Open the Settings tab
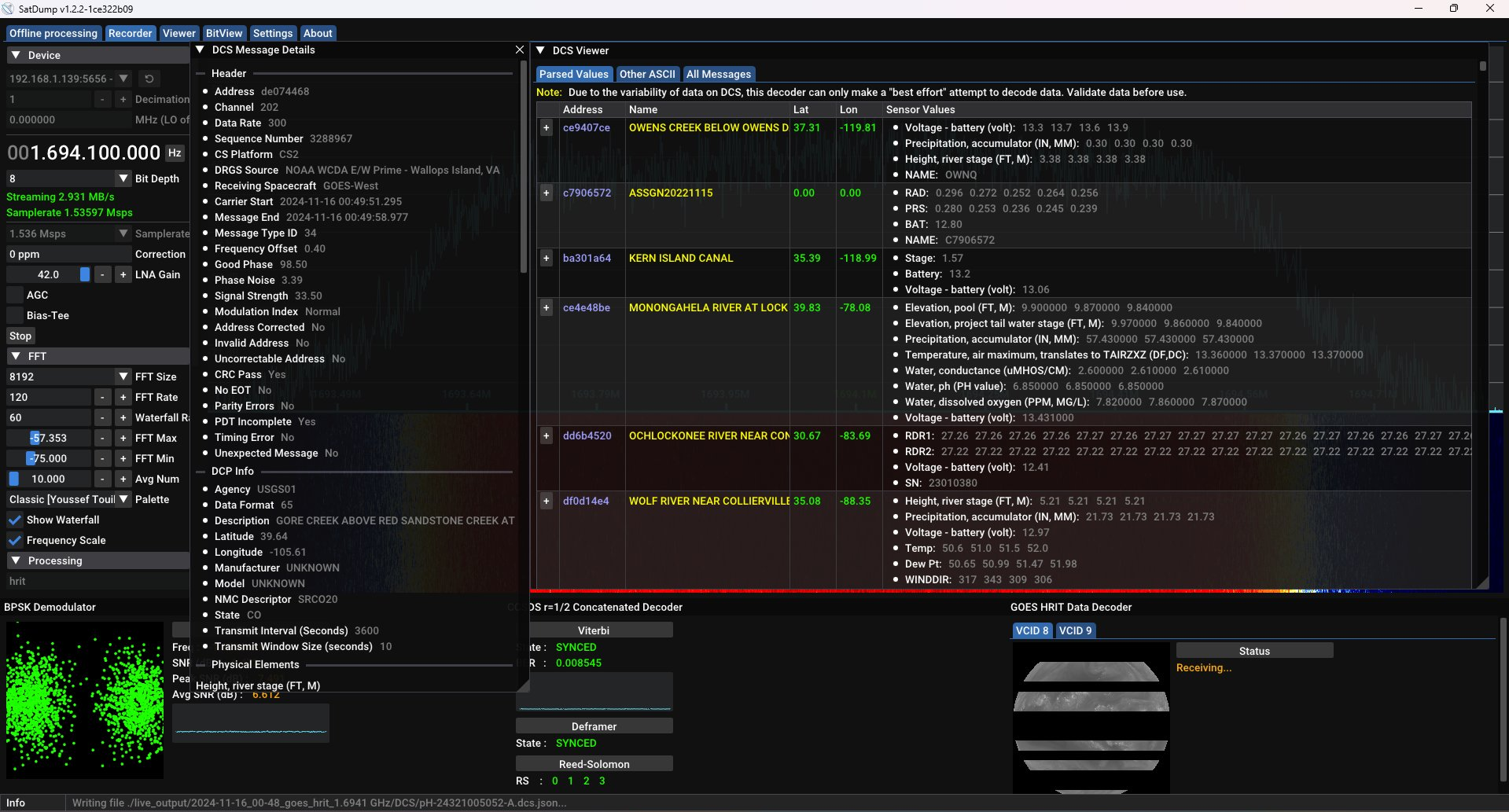The image size is (1509, 812). point(273,33)
